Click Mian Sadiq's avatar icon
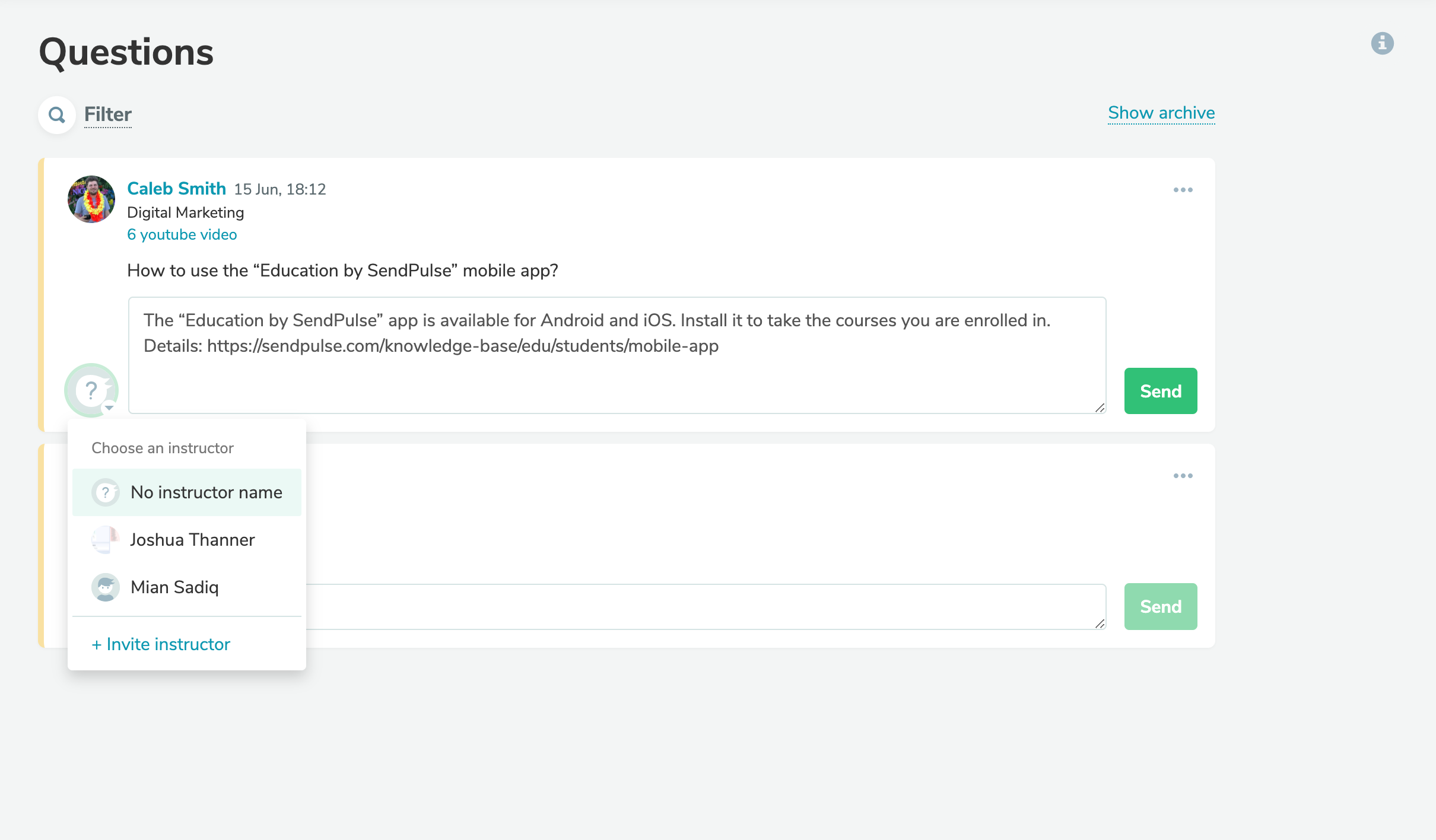 click(x=106, y=587)
